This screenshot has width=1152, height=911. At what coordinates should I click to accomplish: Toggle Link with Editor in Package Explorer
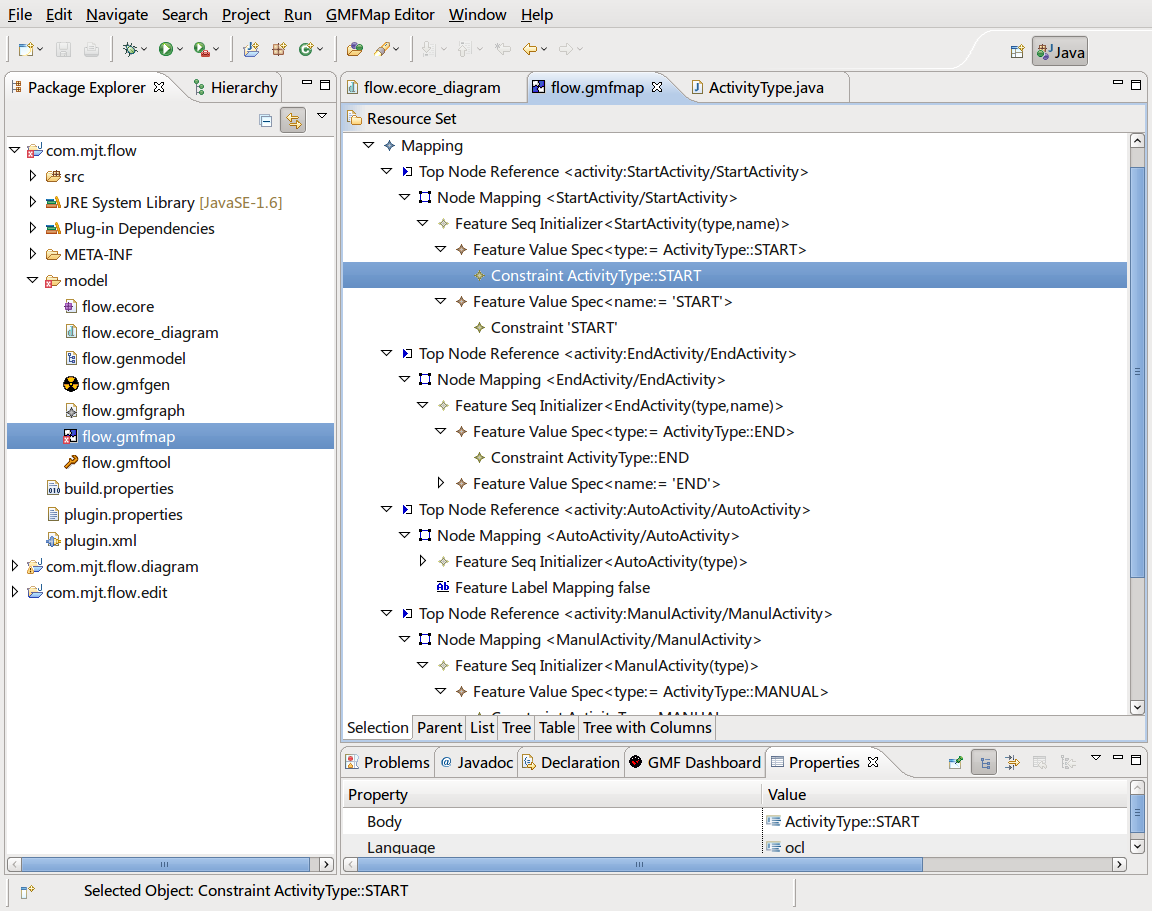(x=293, y=120)
